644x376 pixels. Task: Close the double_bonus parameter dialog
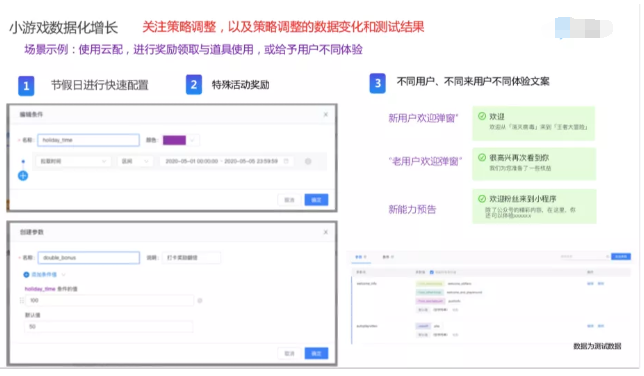point(326,232)
